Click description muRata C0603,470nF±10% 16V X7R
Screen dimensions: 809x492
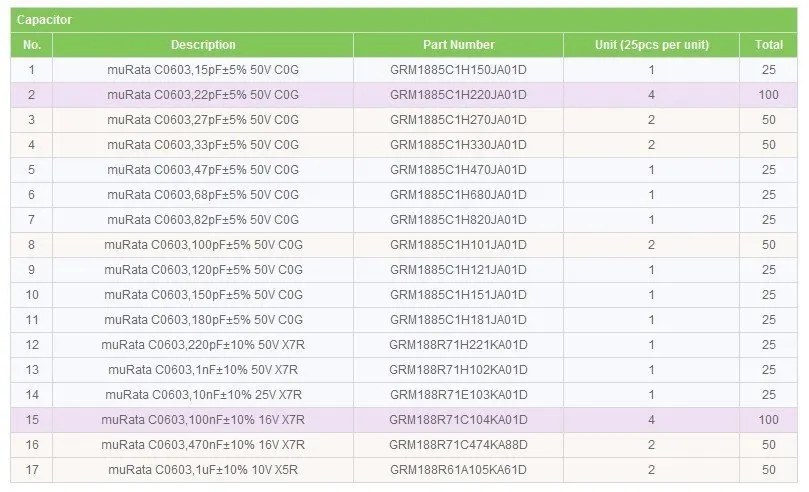[x=203, y=445]
